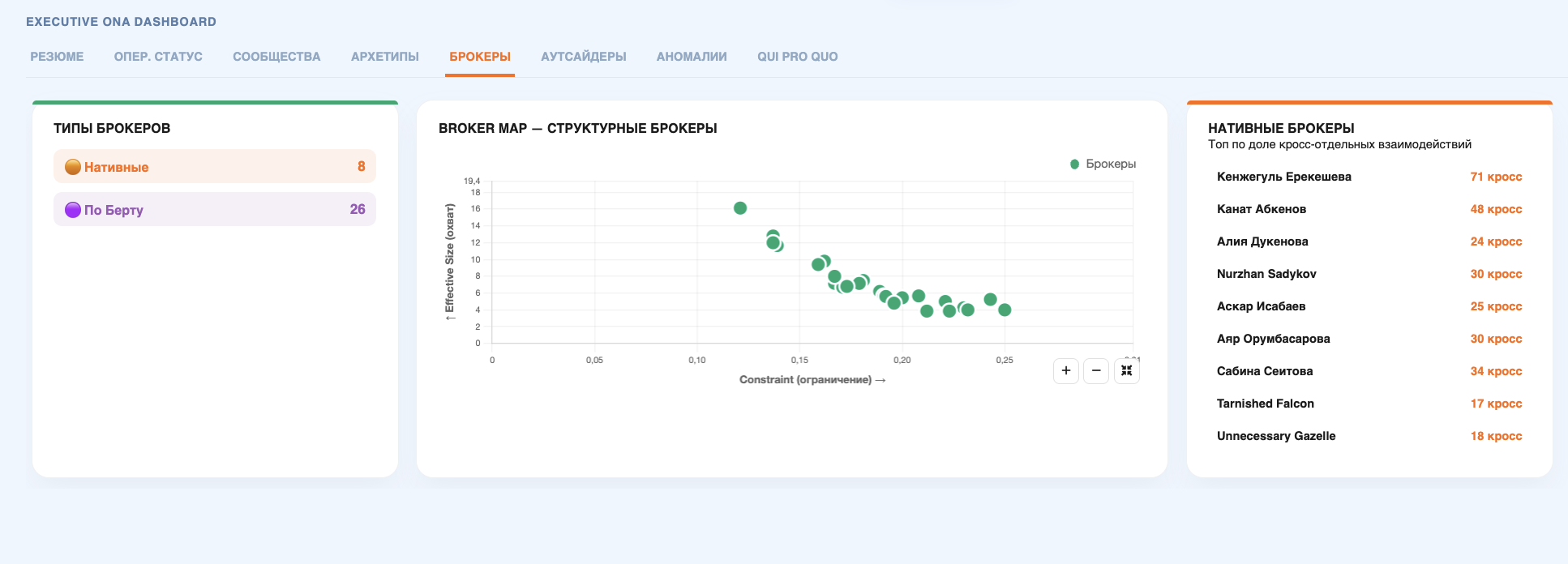Click the Нативные count 8
Image resolution: width=1568 pixels, height=564 pixels.
coord(362,166)
